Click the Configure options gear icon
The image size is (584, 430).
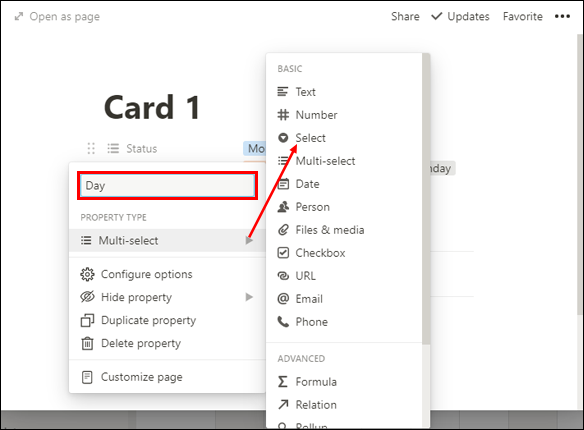tap(87, 274)
